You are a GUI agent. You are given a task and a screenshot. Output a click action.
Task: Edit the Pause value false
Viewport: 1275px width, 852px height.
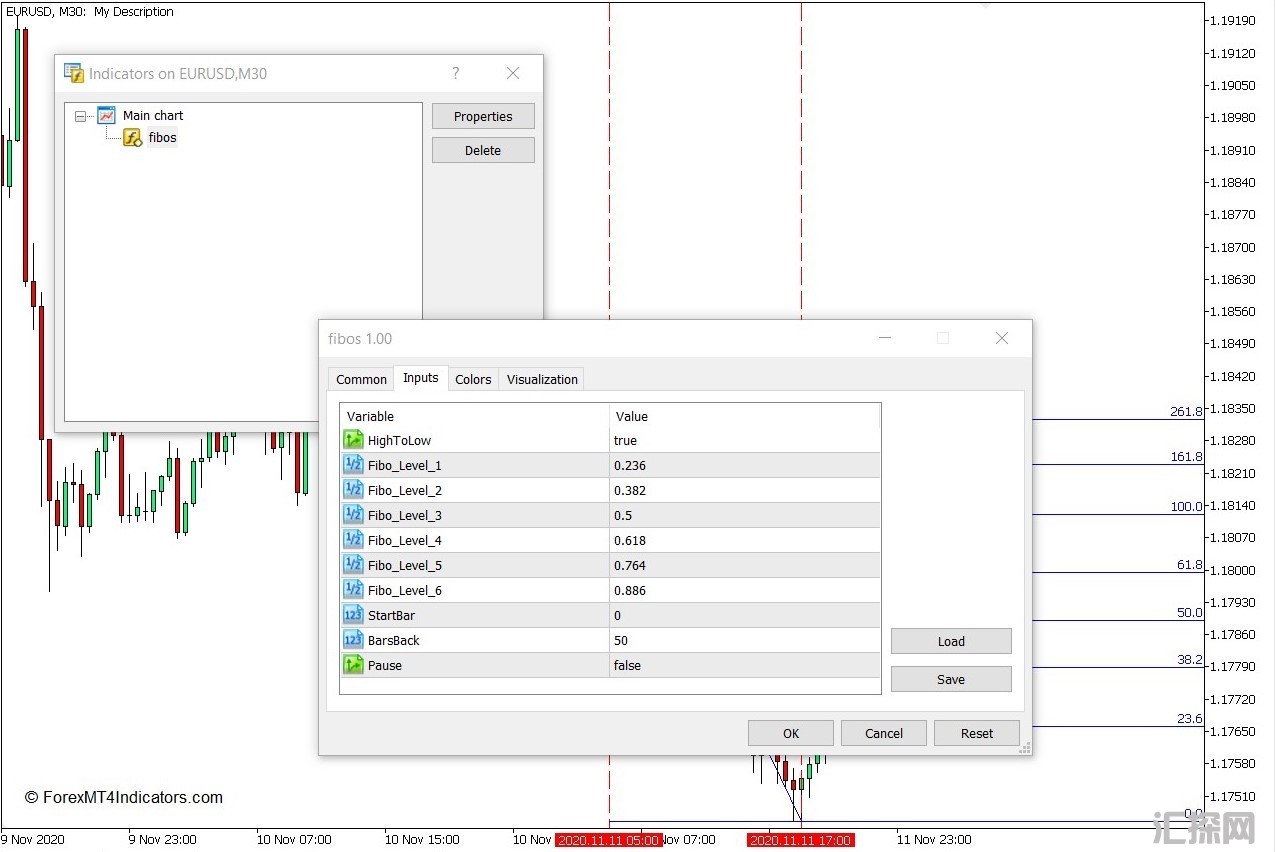[x=744, y=665]
